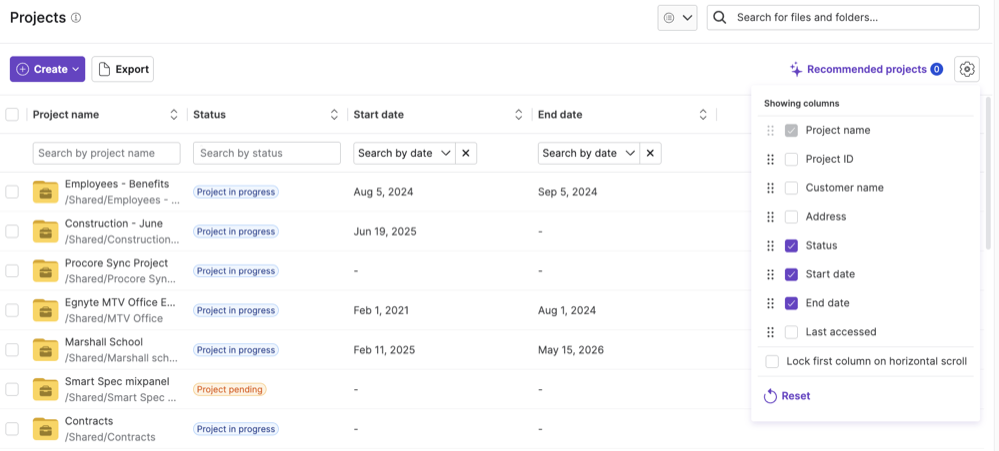Click the /Shared/MTV Office path text
The height and width of the screenshot is (451, 999).
click(x=114, y=319)
